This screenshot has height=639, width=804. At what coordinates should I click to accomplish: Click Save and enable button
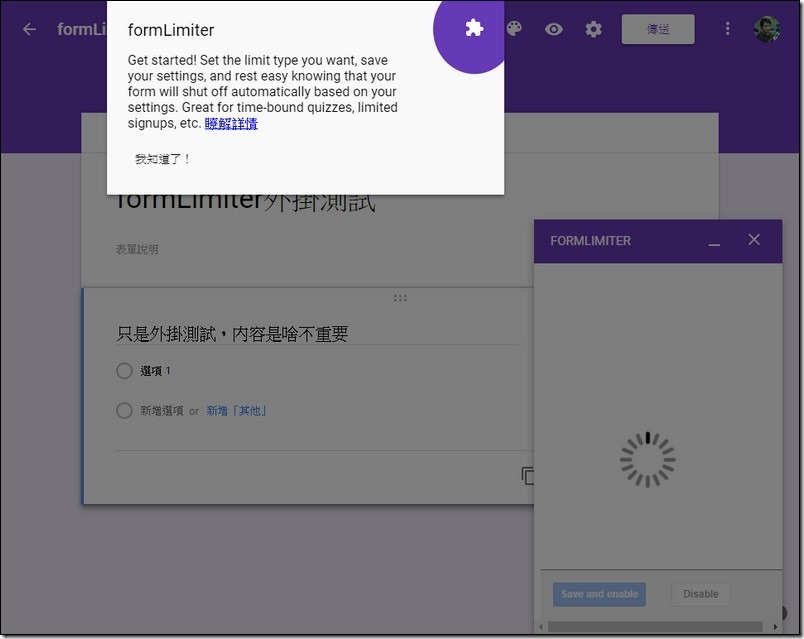pyautogui.click(x=599, y=594)
